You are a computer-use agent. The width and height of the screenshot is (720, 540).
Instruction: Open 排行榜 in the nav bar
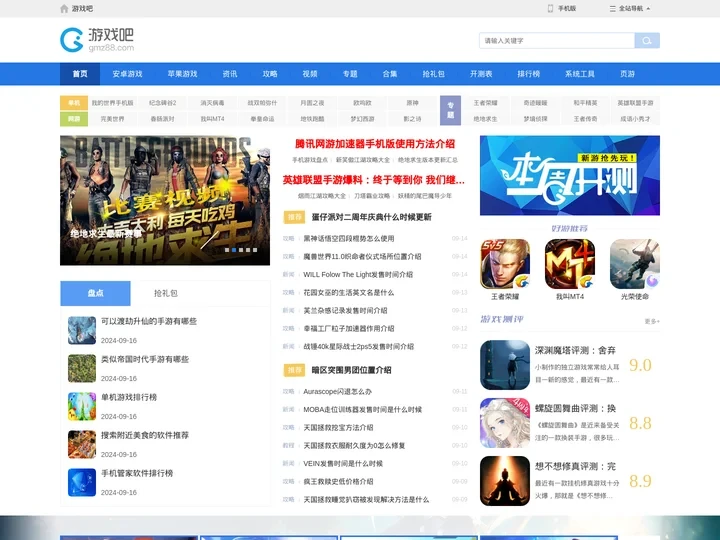coord(529,73)
